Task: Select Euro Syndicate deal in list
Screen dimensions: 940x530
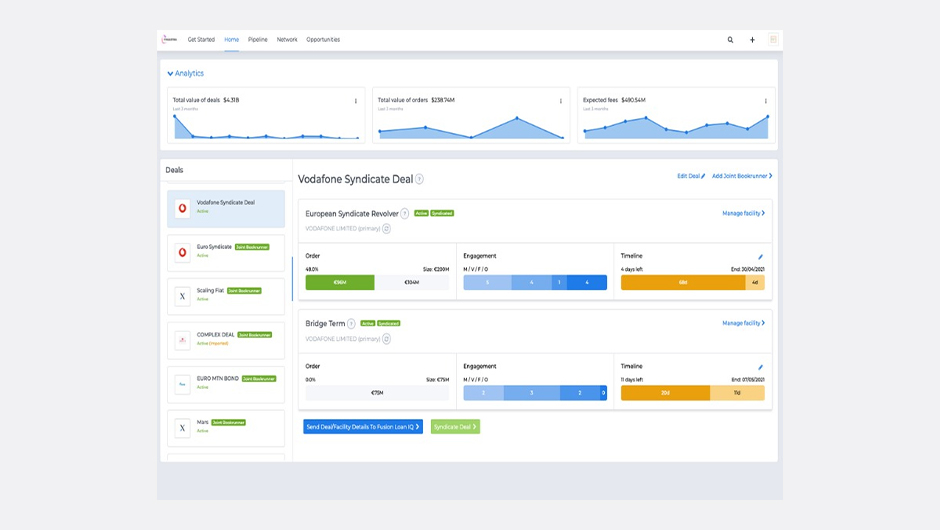Action: click(x=226, y=252)
